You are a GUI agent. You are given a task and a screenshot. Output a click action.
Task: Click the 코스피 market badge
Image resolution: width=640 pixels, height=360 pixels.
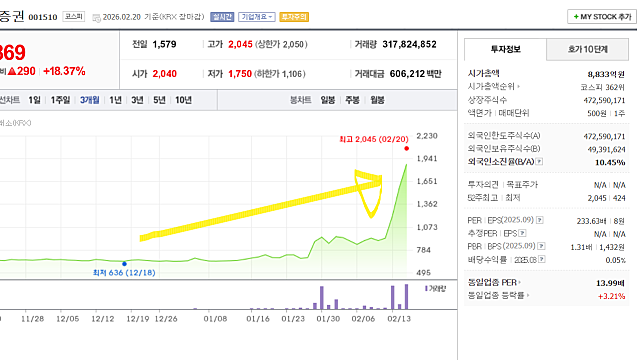click(73, 16)
